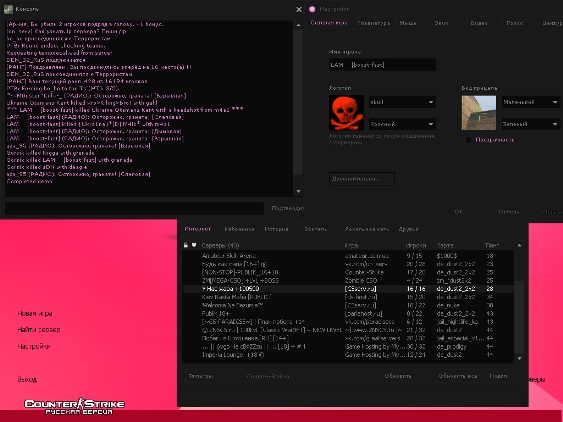The image size is (563, 422).
Task: Click the Подтвердить button in the console
Action: pos(287,208)
